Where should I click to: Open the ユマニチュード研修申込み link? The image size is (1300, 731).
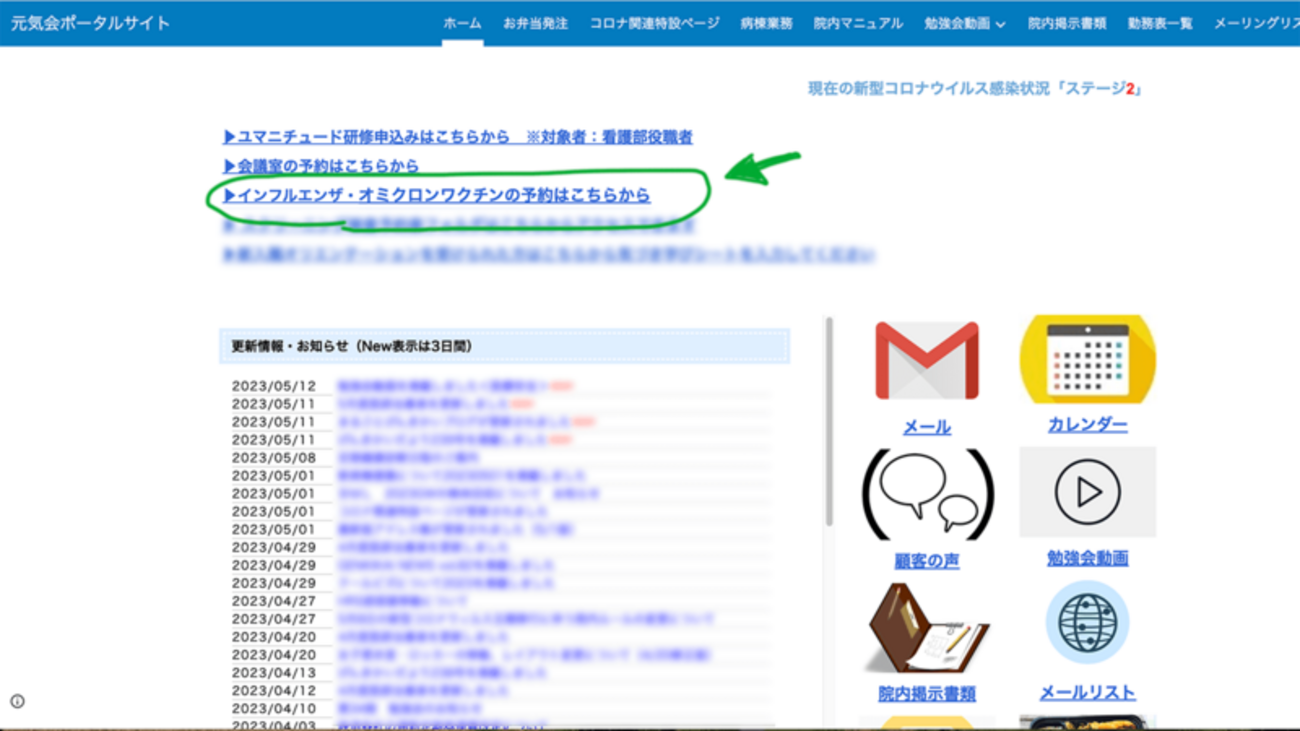point(457,137)
